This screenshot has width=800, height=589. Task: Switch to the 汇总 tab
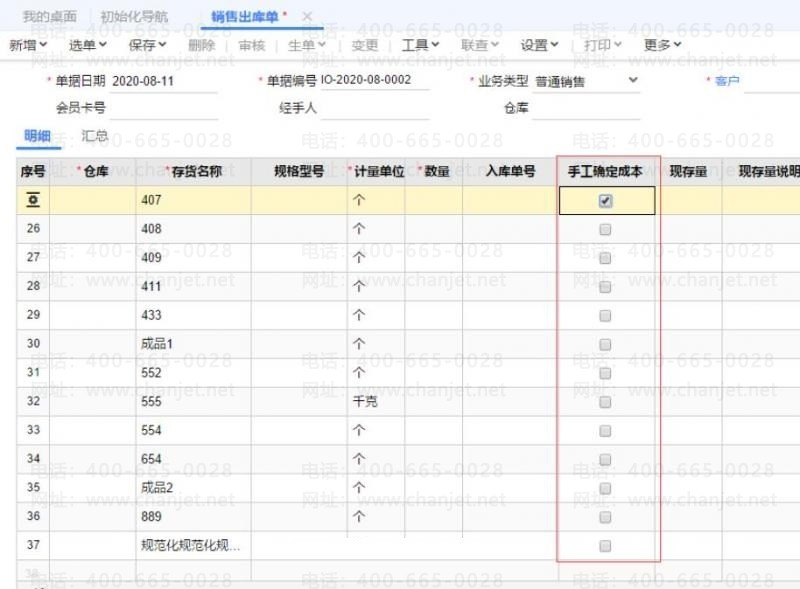point(95,136)
